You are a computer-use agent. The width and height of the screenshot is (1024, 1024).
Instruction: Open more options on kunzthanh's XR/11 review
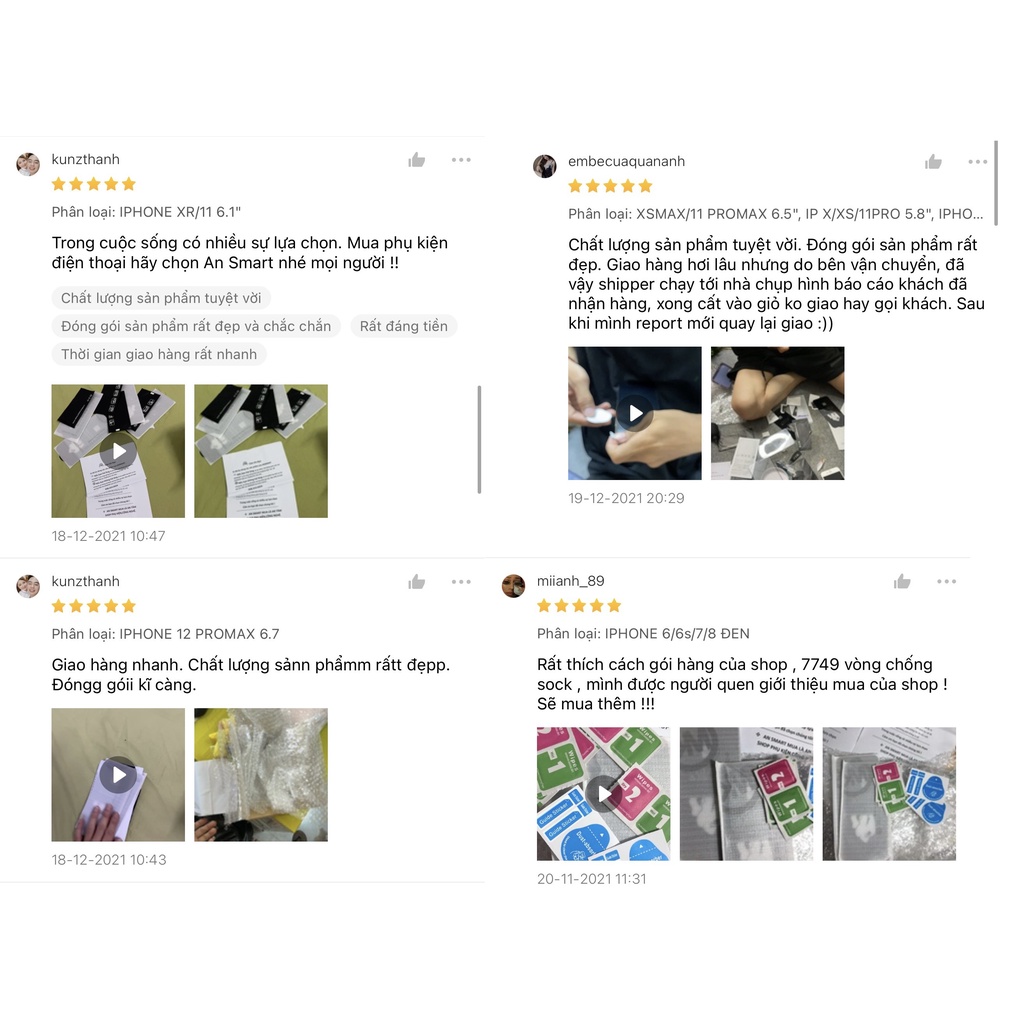[461, 160]
